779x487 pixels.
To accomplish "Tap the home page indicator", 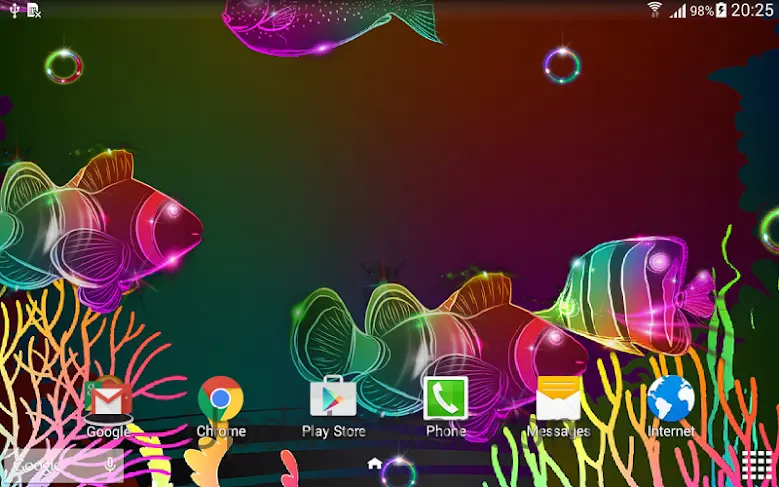I will 375,464.
